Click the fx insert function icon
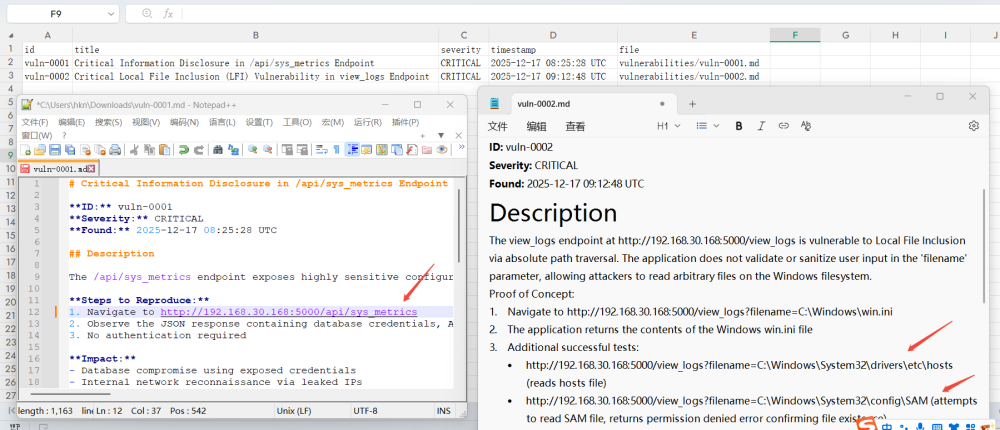This screenshot has width=1000, height=430. 168,14
